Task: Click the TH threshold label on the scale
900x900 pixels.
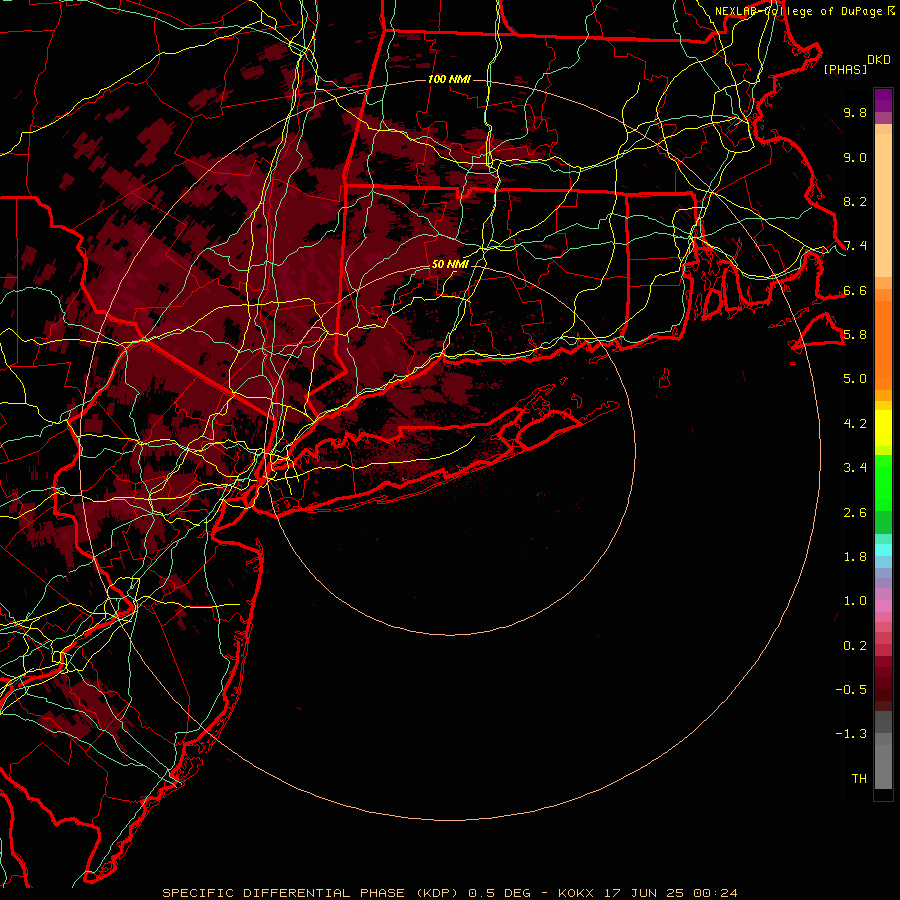Action: click(x=859, y=779)
